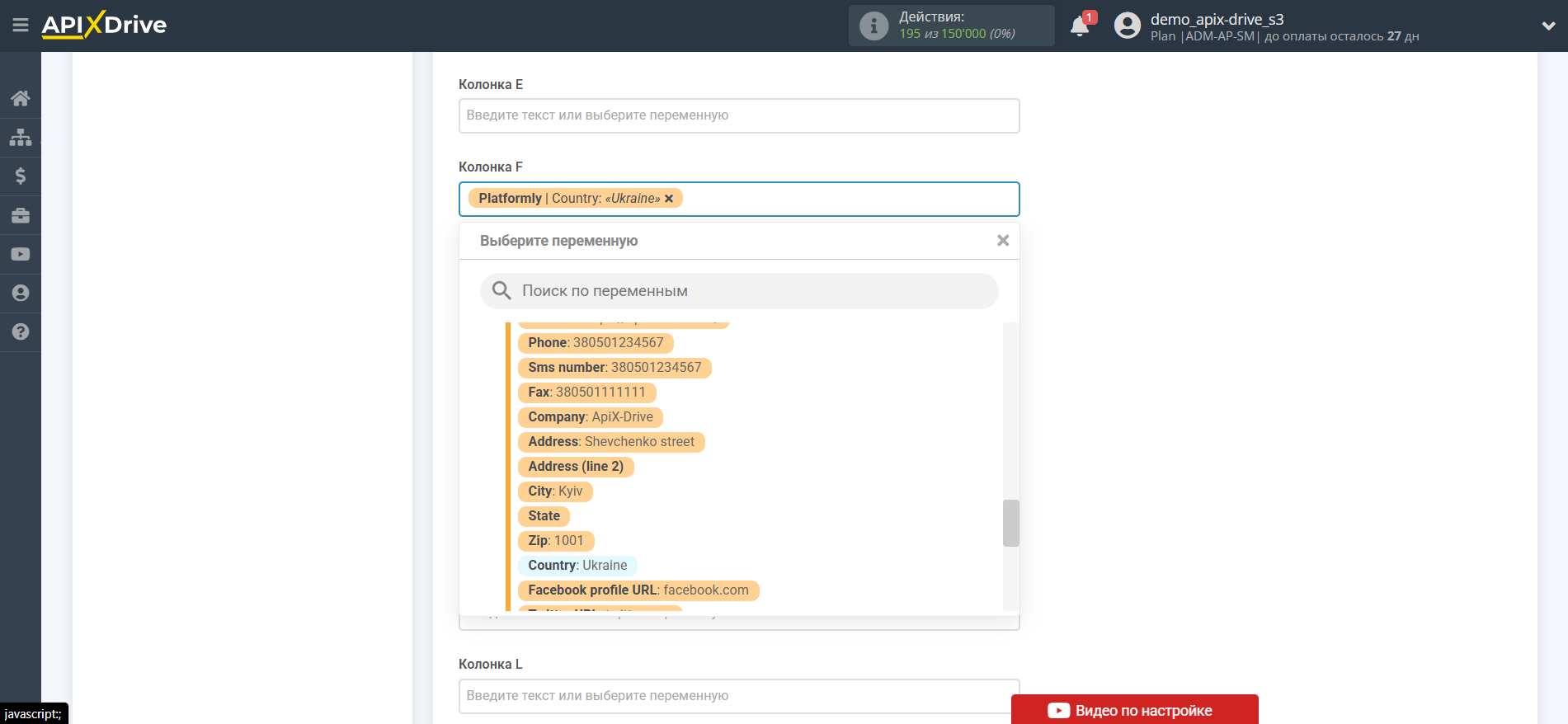Image resolution: width=1568 pixels, height=724 pixels.
Task: Click the actions info icon
Action: tap(873, 26)
